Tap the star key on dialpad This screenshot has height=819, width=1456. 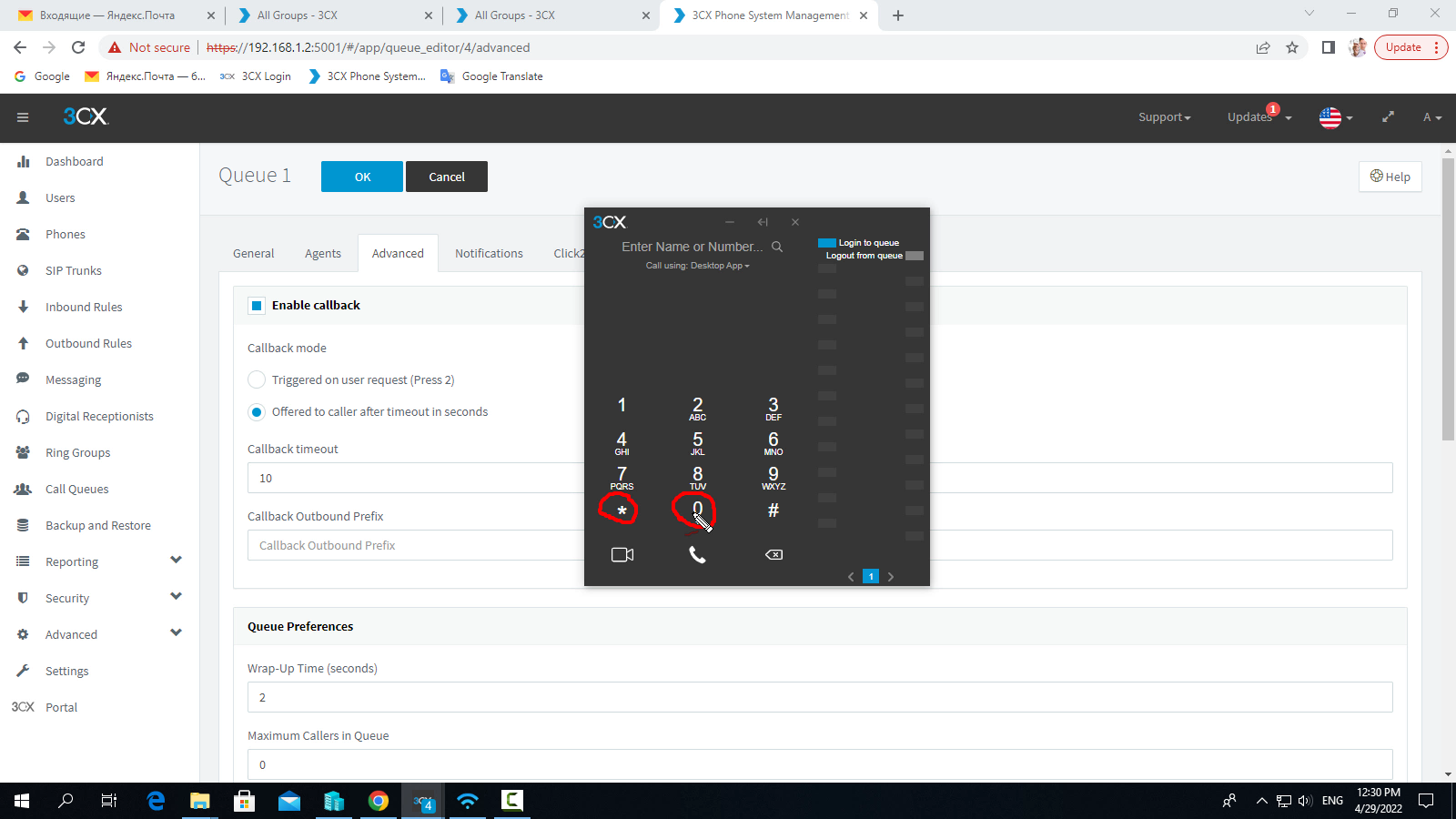pyautogui.click(x=622, y=511)
